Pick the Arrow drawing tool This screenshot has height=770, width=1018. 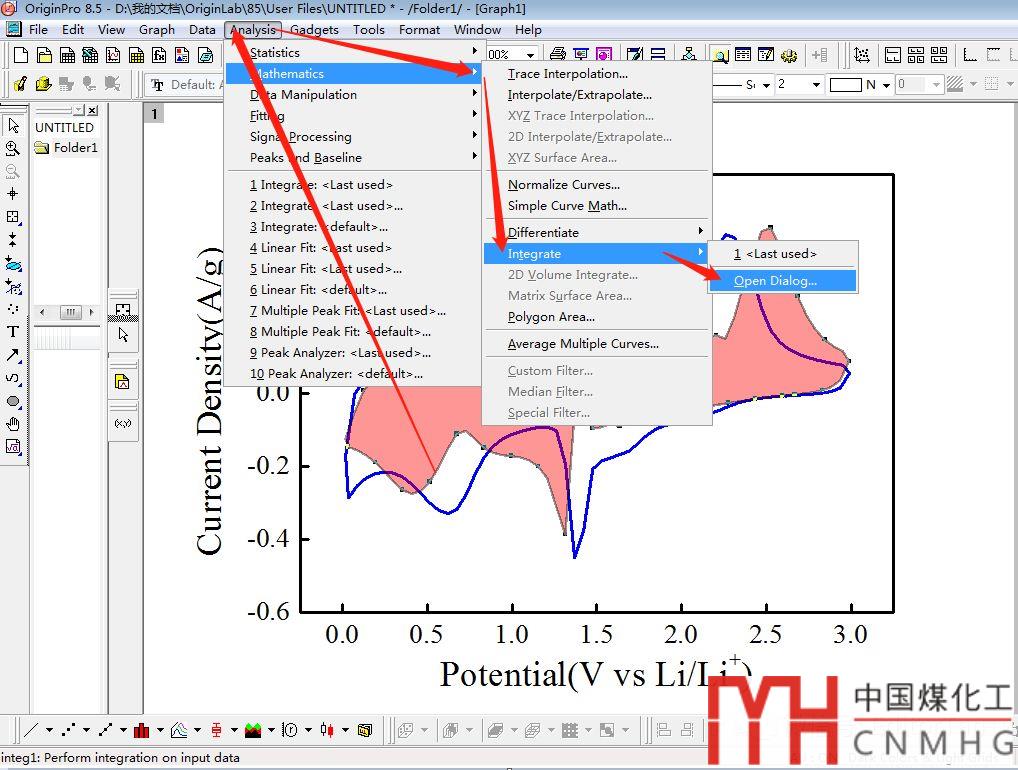tap(13, 355)
